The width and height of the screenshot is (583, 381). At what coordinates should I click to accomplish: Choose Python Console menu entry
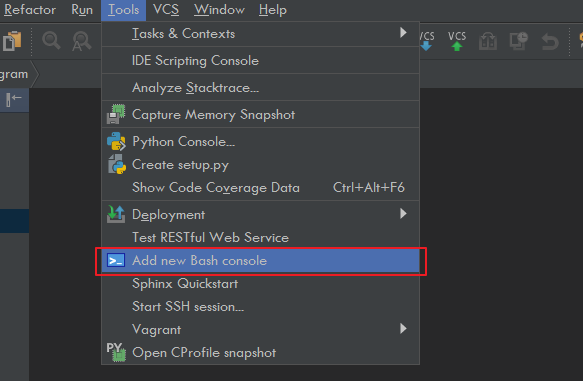pyautogui.click(x=260, y=142)
